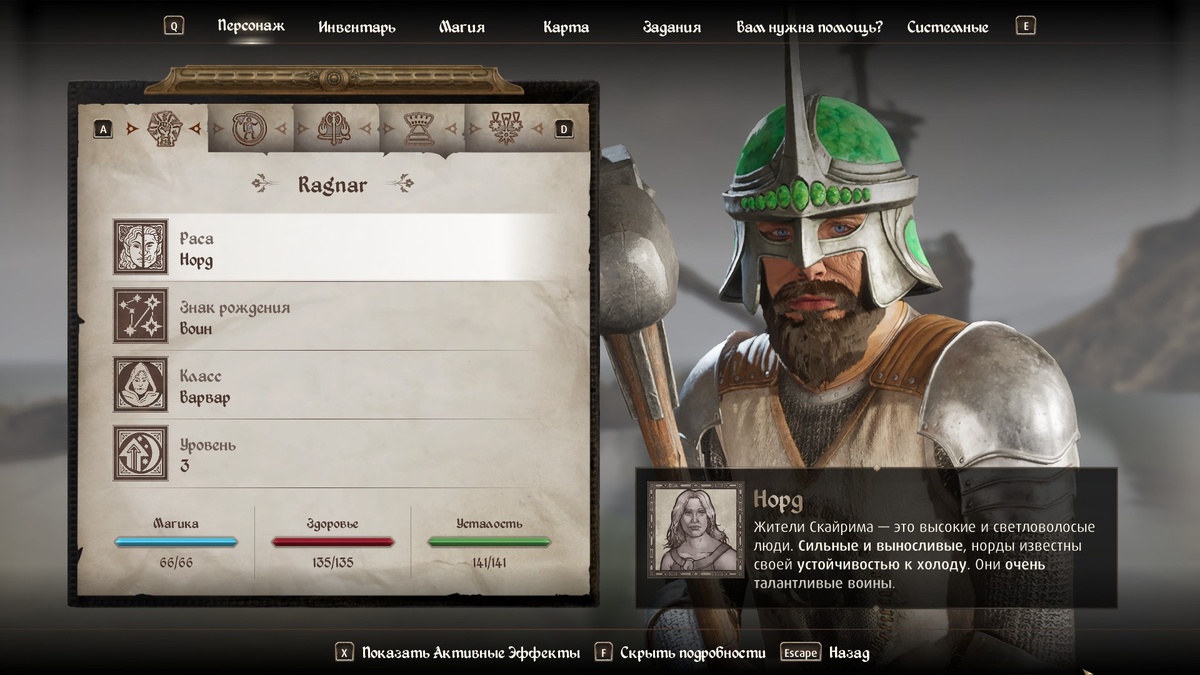Open the Магия menu tab

462,27
